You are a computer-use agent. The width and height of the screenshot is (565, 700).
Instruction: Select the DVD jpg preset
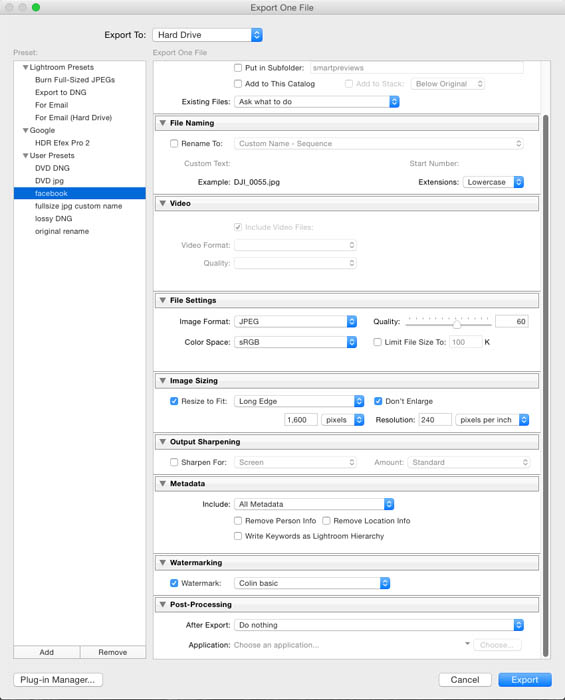point(49,181)
